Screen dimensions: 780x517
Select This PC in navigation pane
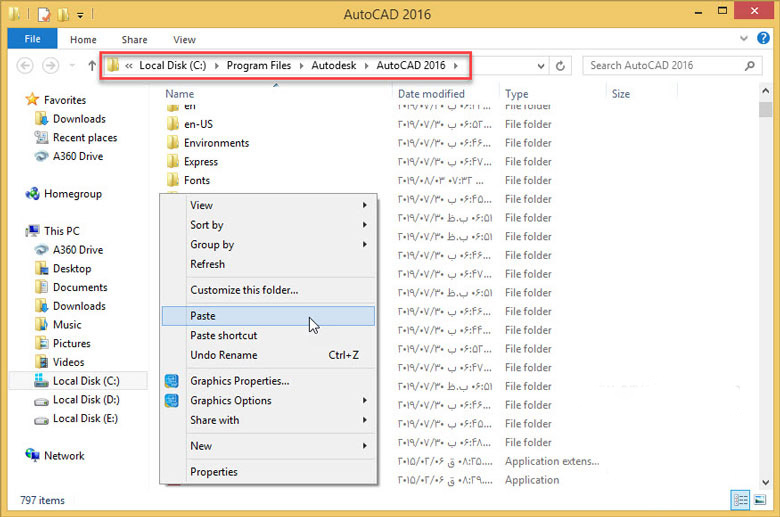click(53, 231)
